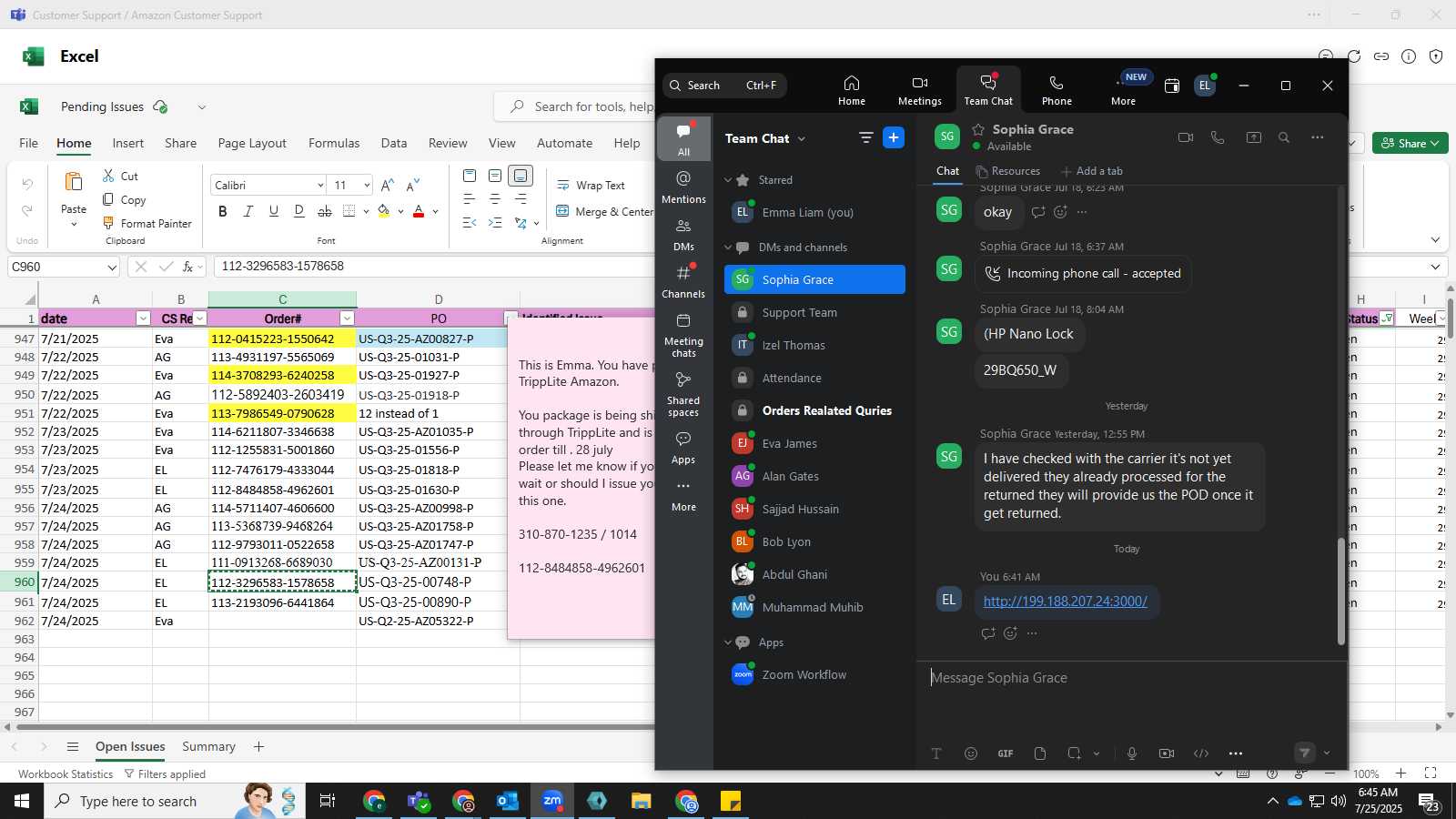Open the calendar icon in Zoom top bar
The height and width of the screenshot is (819, 1456).
click(1172, 86)
